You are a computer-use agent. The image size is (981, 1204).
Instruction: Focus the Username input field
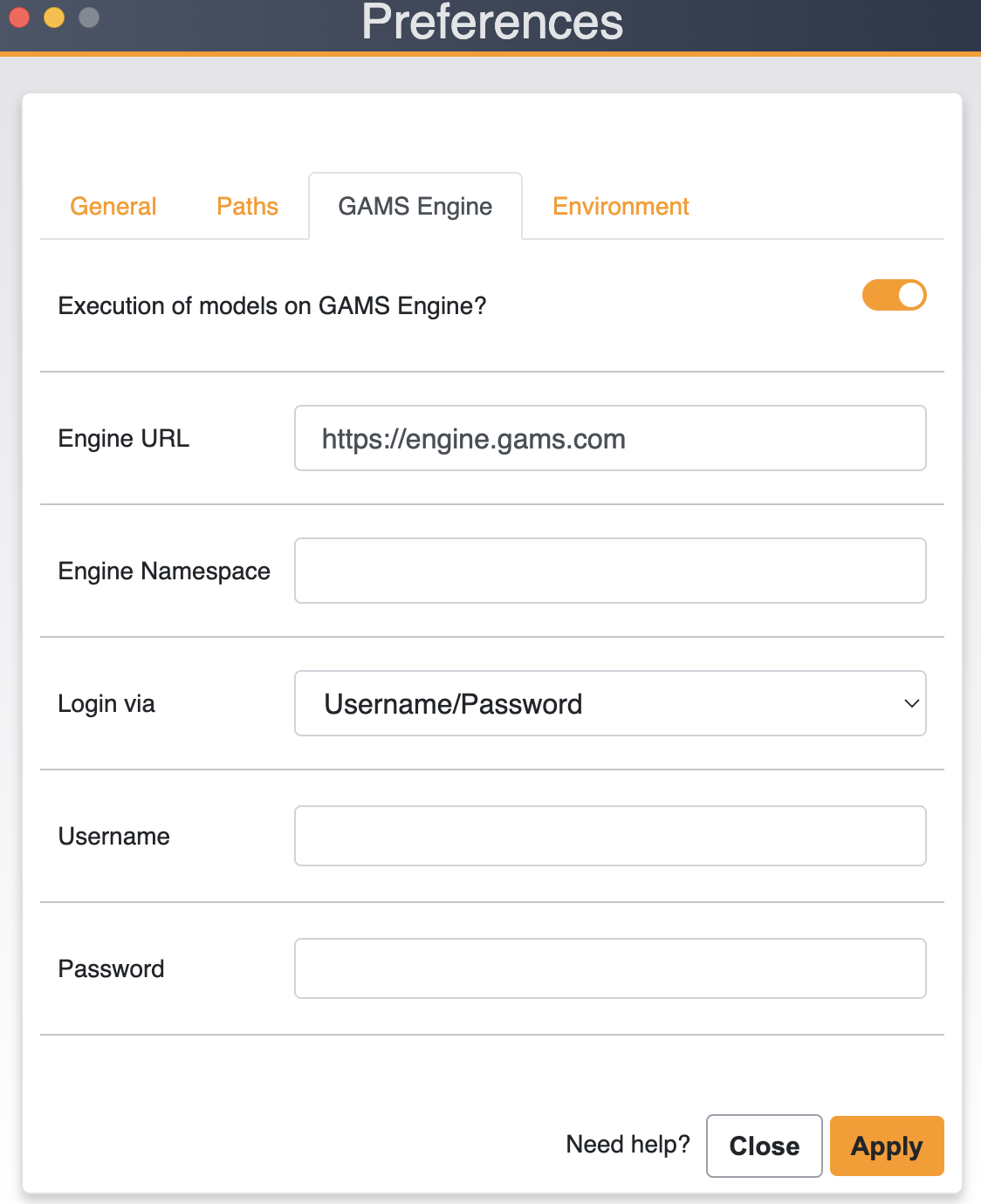pos(610,836)
